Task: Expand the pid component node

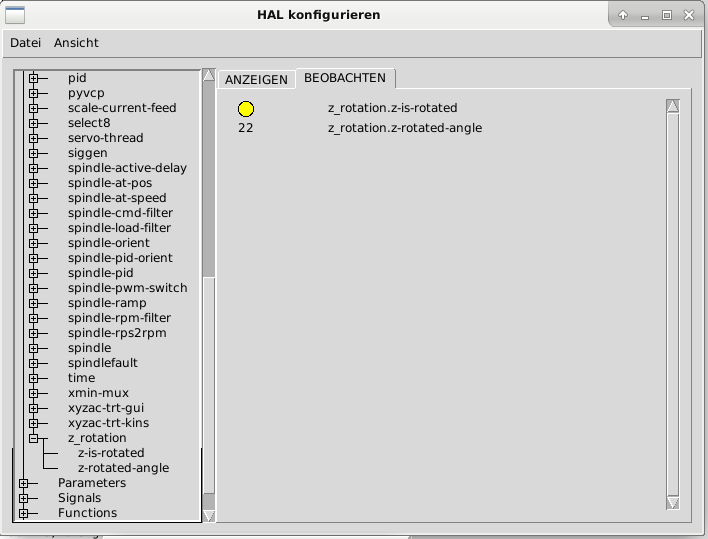Action: [x=33, y=78]
